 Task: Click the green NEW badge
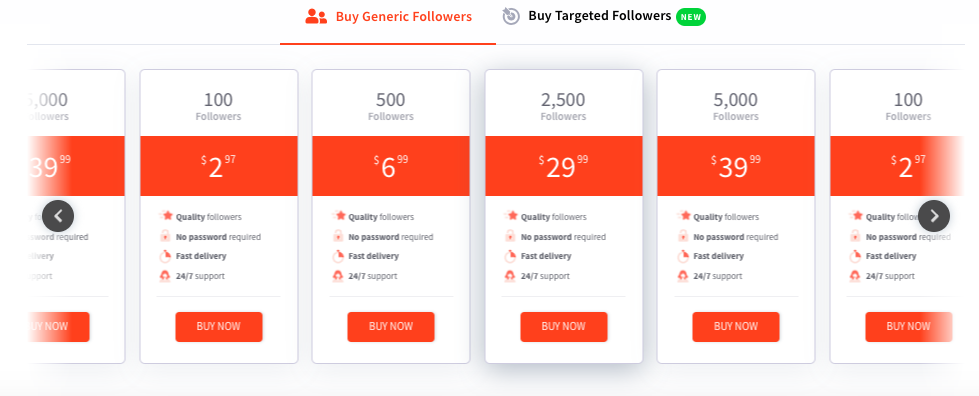click(x=691, y=17)
